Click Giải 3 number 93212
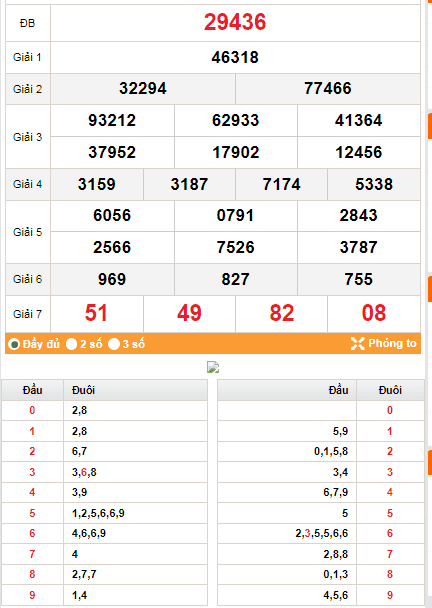Screen dimensions: 432x608 tap(112, 120)
